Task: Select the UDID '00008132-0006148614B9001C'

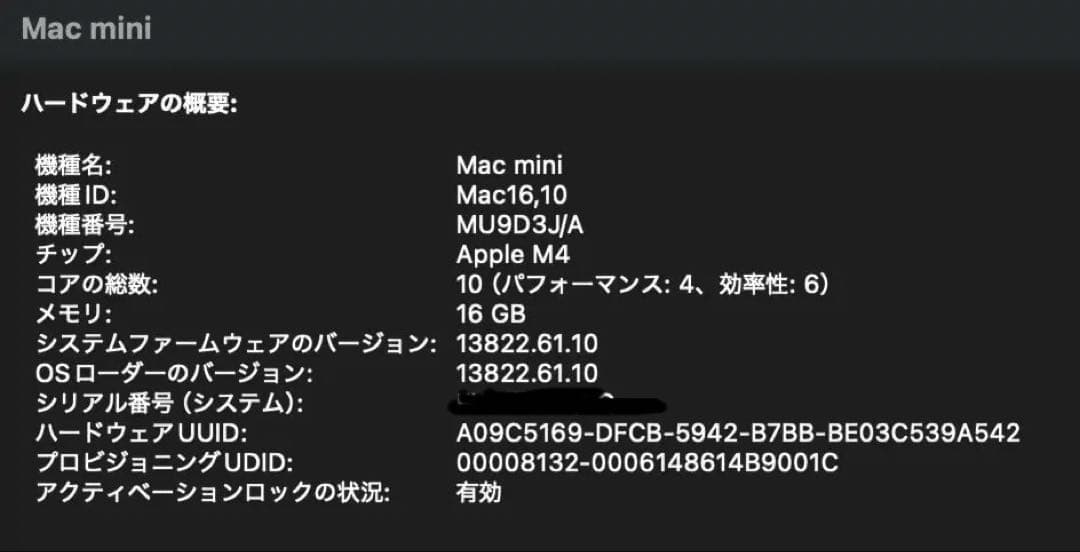Action: (x=647, y=463)
